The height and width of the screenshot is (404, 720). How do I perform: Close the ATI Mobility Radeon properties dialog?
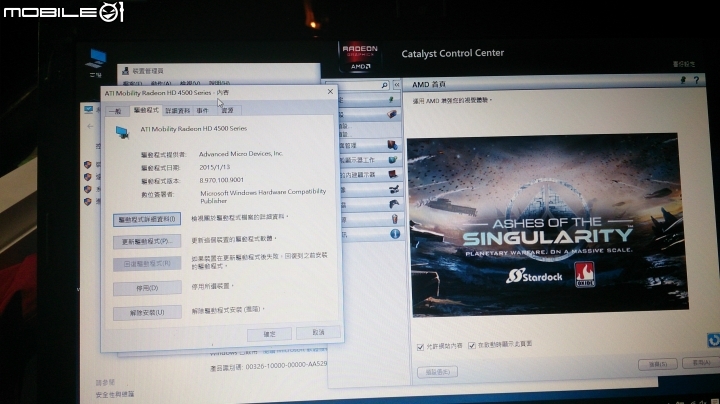[x=330, y=91]
